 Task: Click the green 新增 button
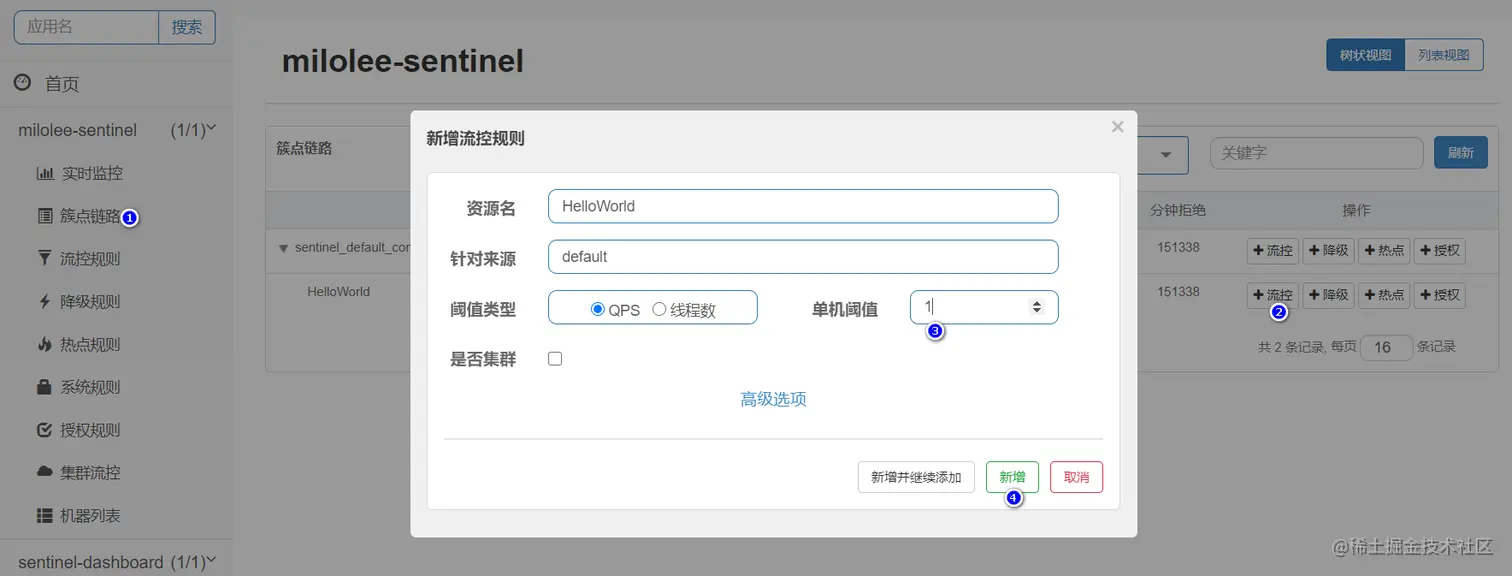click(x=1012, y=477)
